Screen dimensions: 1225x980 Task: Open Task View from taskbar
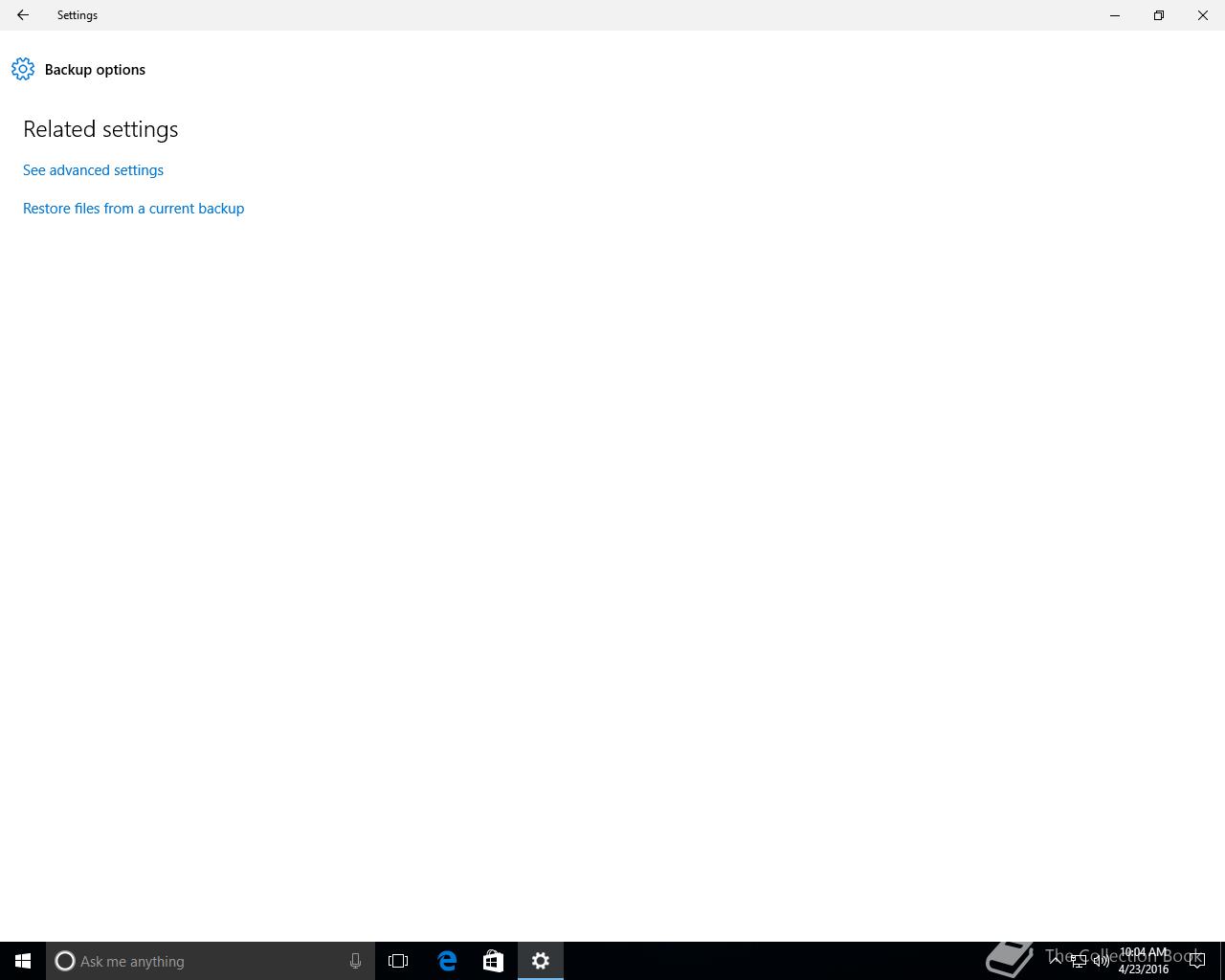pos(398,961)
